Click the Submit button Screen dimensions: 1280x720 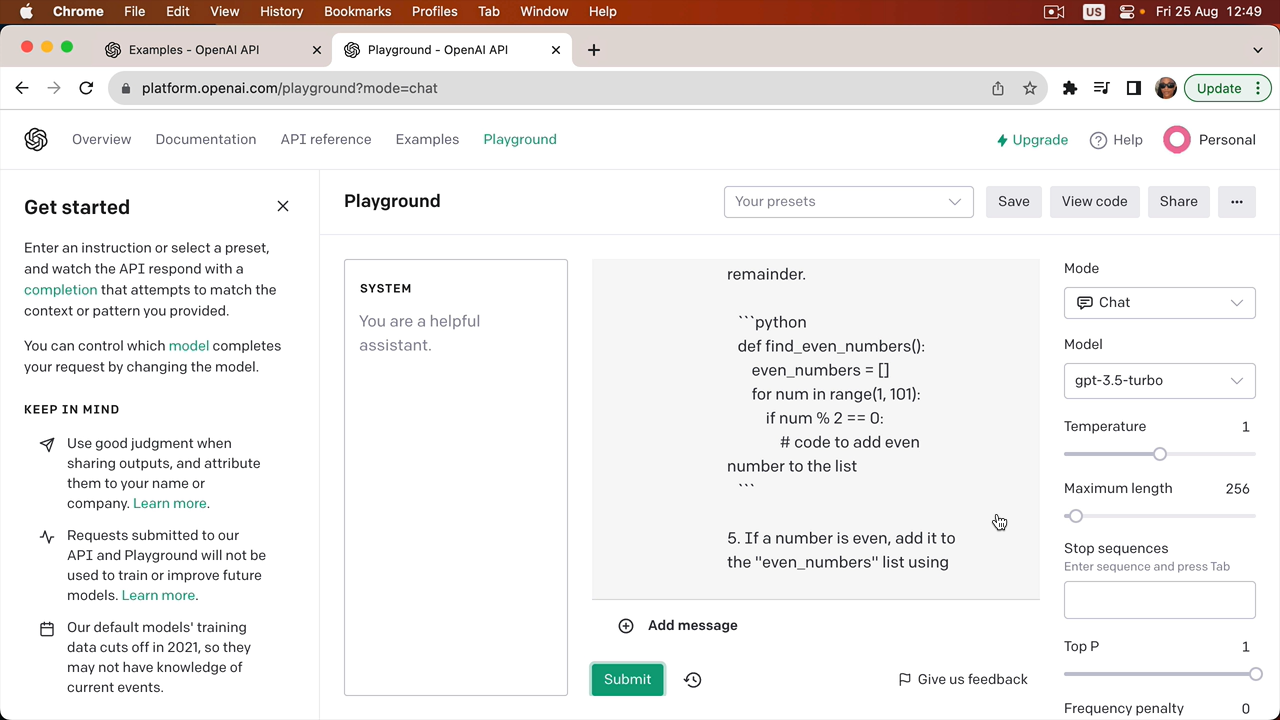point(627,679)
